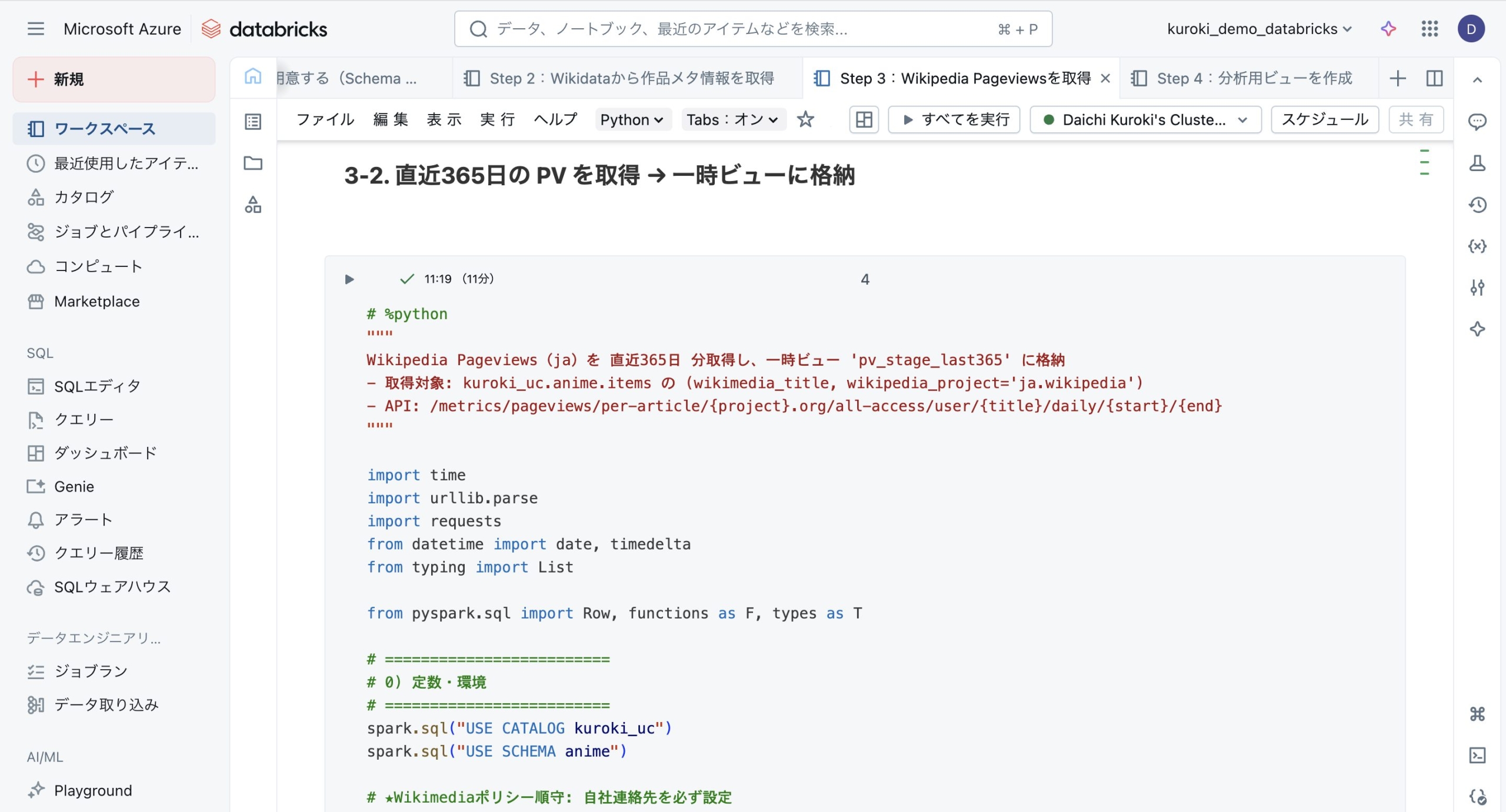Screen dimensions: 1506x812
Task: Click the スケジュール button
Action: (1324, 120)
